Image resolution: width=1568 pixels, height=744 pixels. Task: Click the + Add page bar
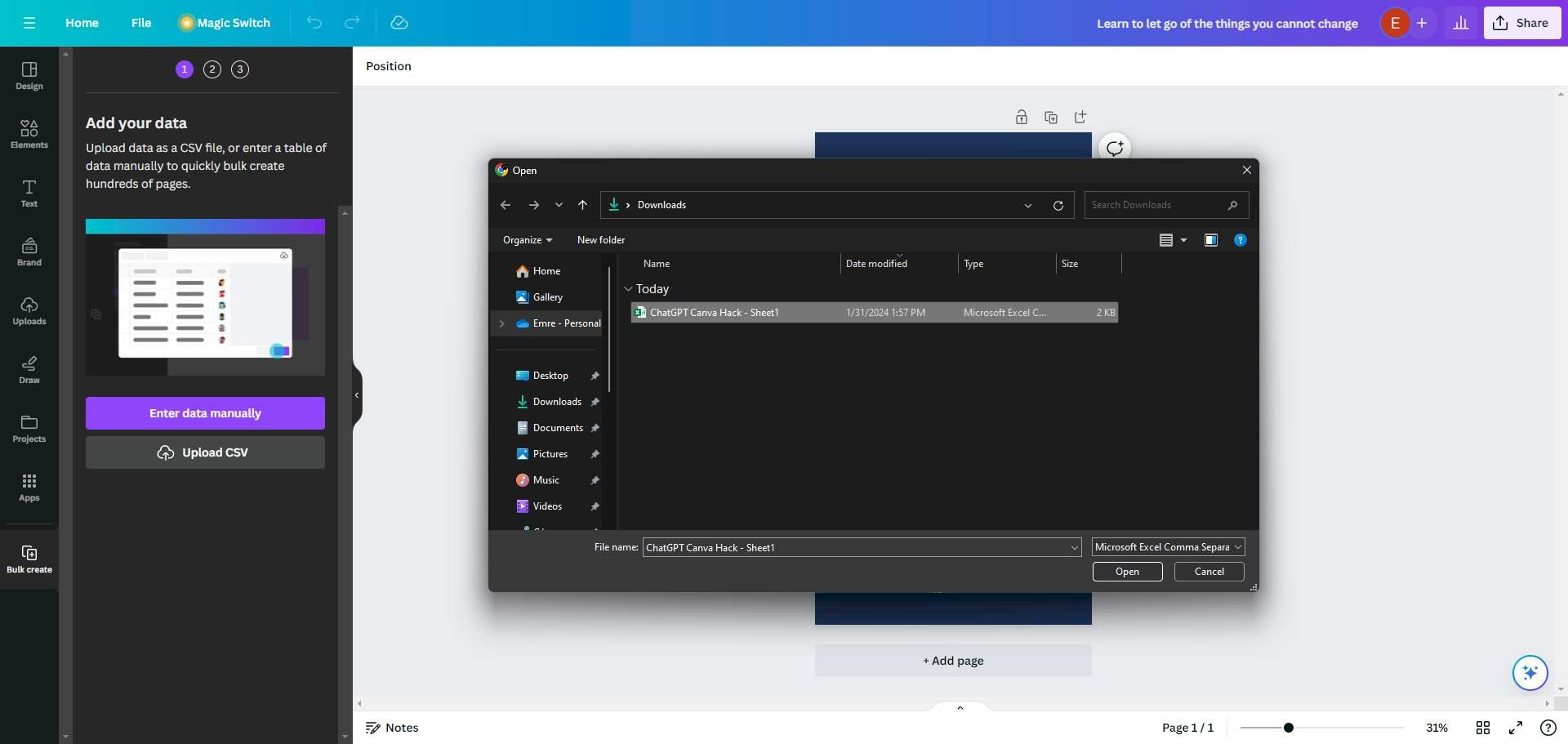point(953,661)
